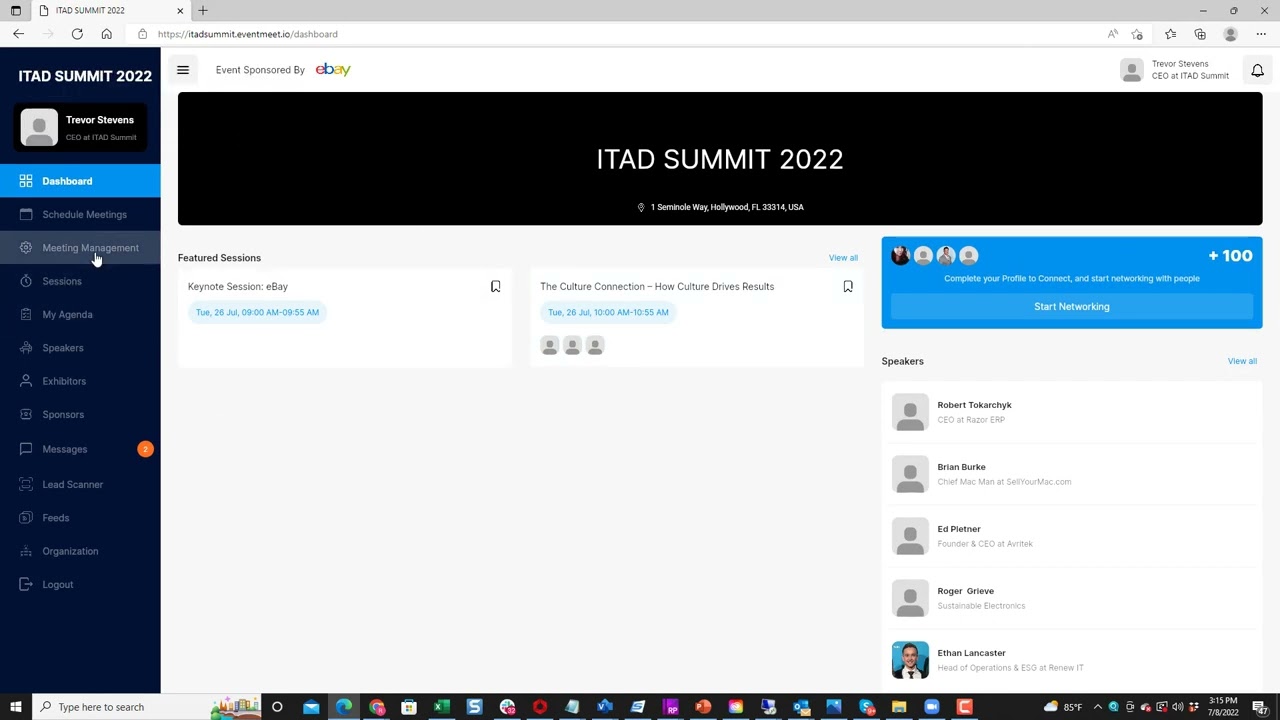Open Lead Scanner menu item

(80, 484)
